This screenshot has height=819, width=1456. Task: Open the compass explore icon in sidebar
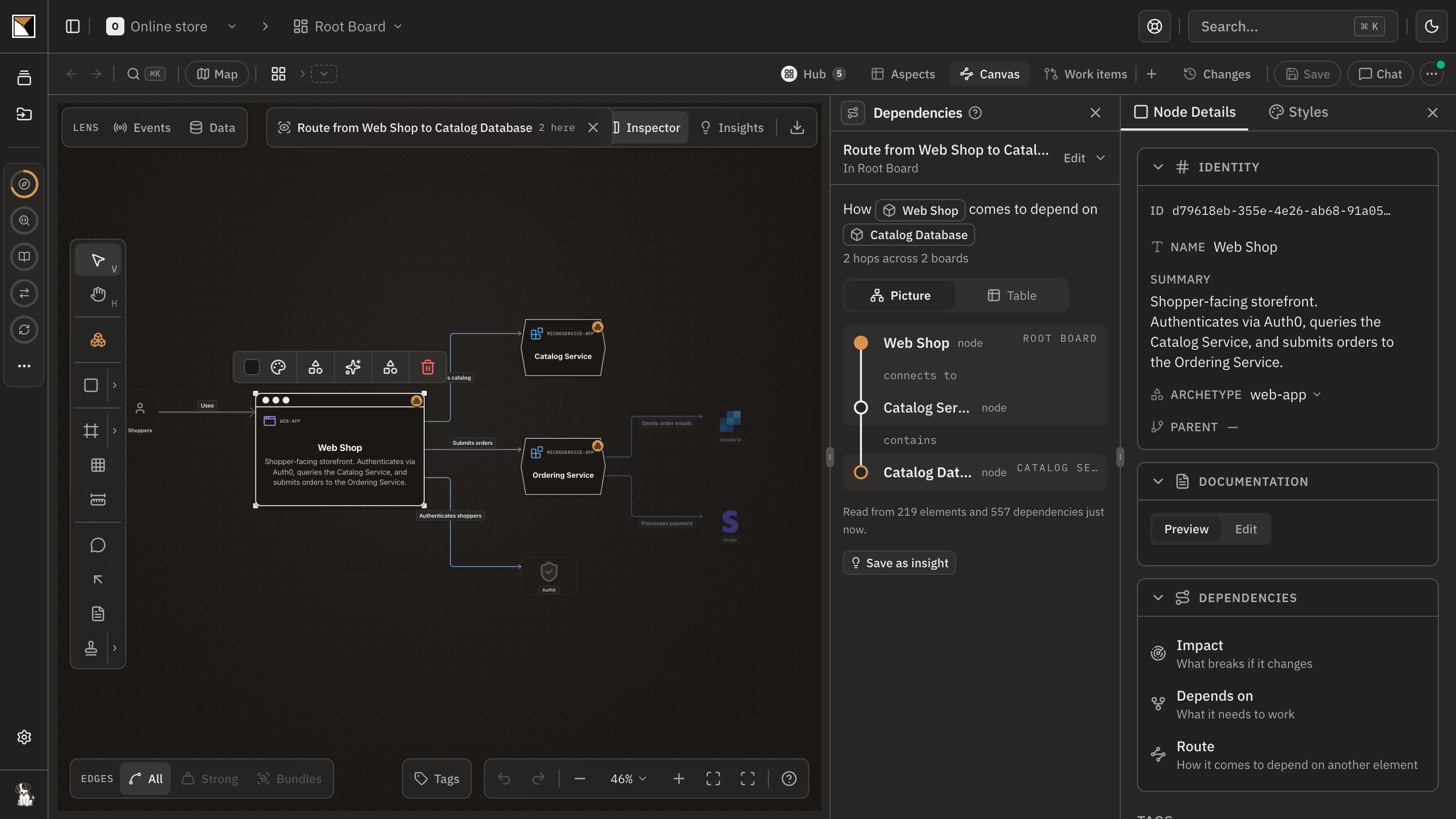[x=24, y=184]
